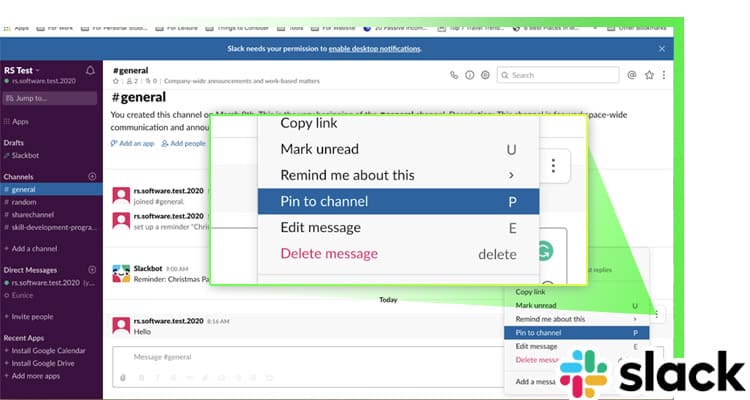Open starred items star icon
Viewport: 750px width, 400px height.
coord(649,75)
